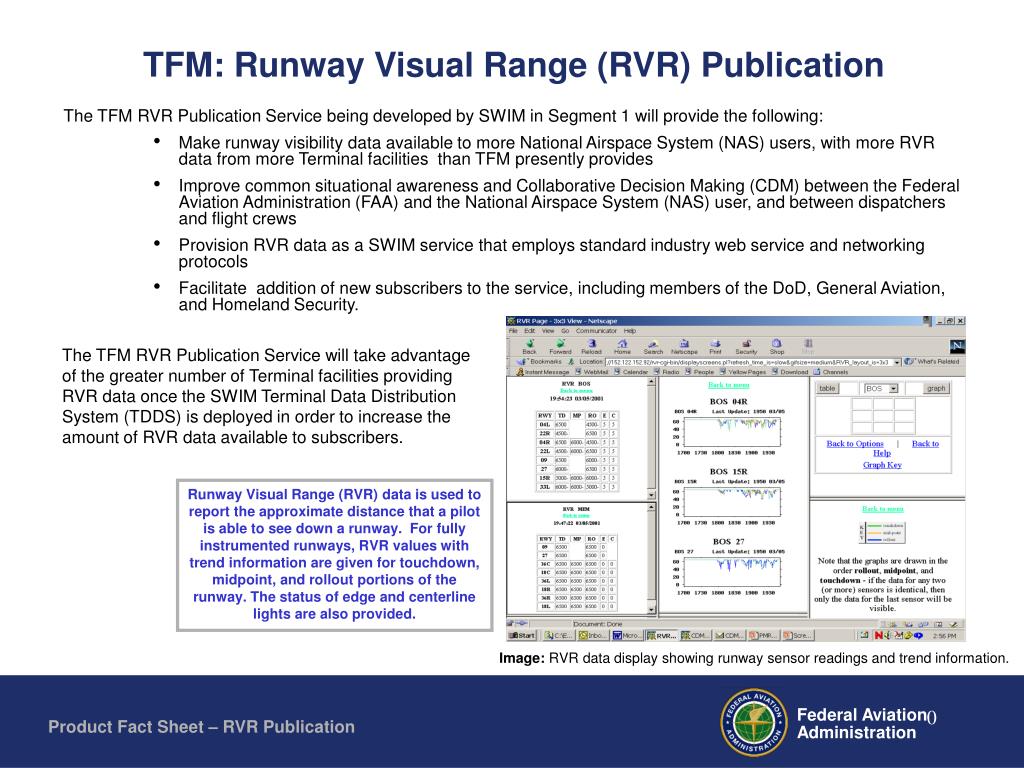The image size is (1024, 768).
Task: Click the taskbar clock 2:56 PM
Action: coord(944,635)
